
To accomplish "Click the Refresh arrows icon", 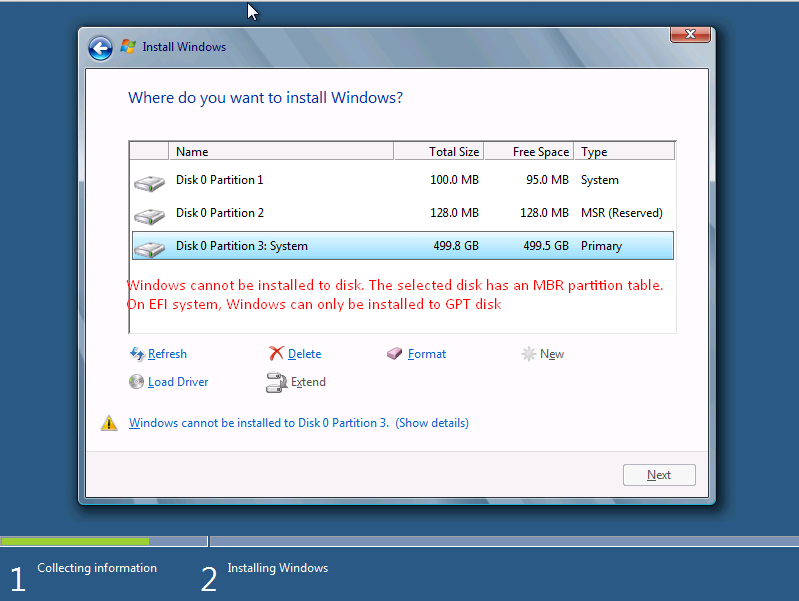I will pyautogui.click(x=137, y=353).
